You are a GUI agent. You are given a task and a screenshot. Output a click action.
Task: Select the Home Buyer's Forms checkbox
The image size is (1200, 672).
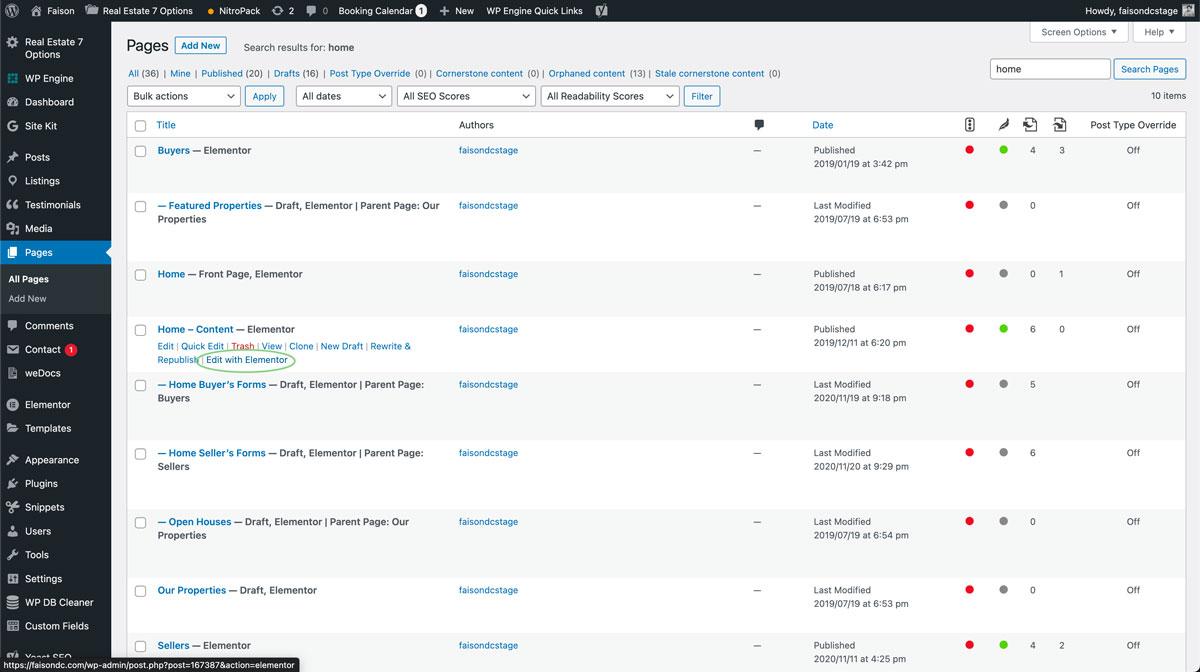(x=140, y=385)
